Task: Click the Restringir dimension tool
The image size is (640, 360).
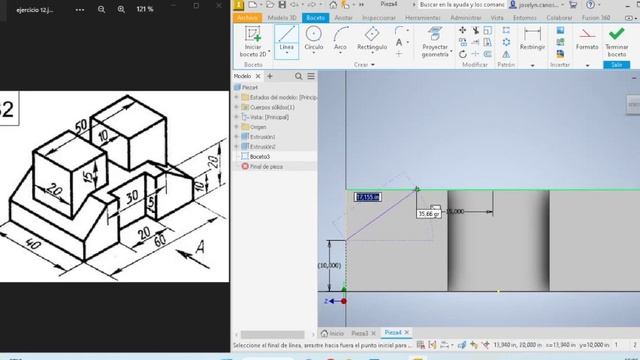Action: pos(532,39)
